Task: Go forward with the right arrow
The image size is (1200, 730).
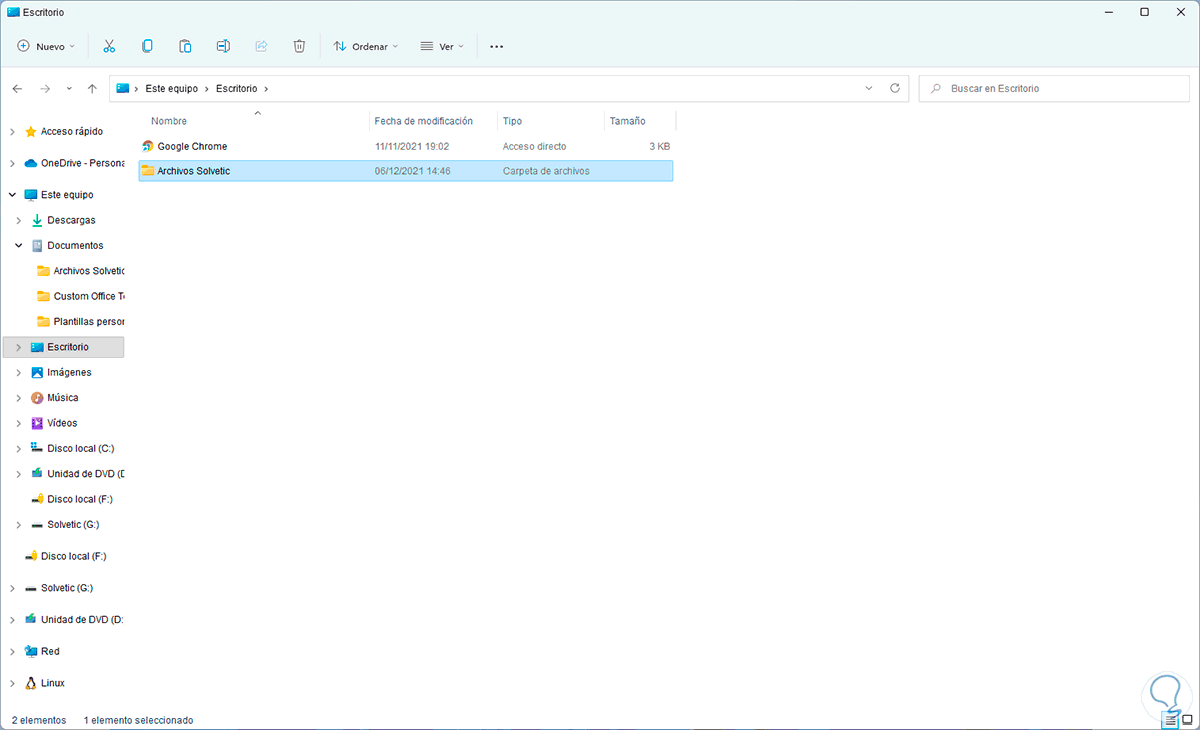Action: [x=44, y=89]
